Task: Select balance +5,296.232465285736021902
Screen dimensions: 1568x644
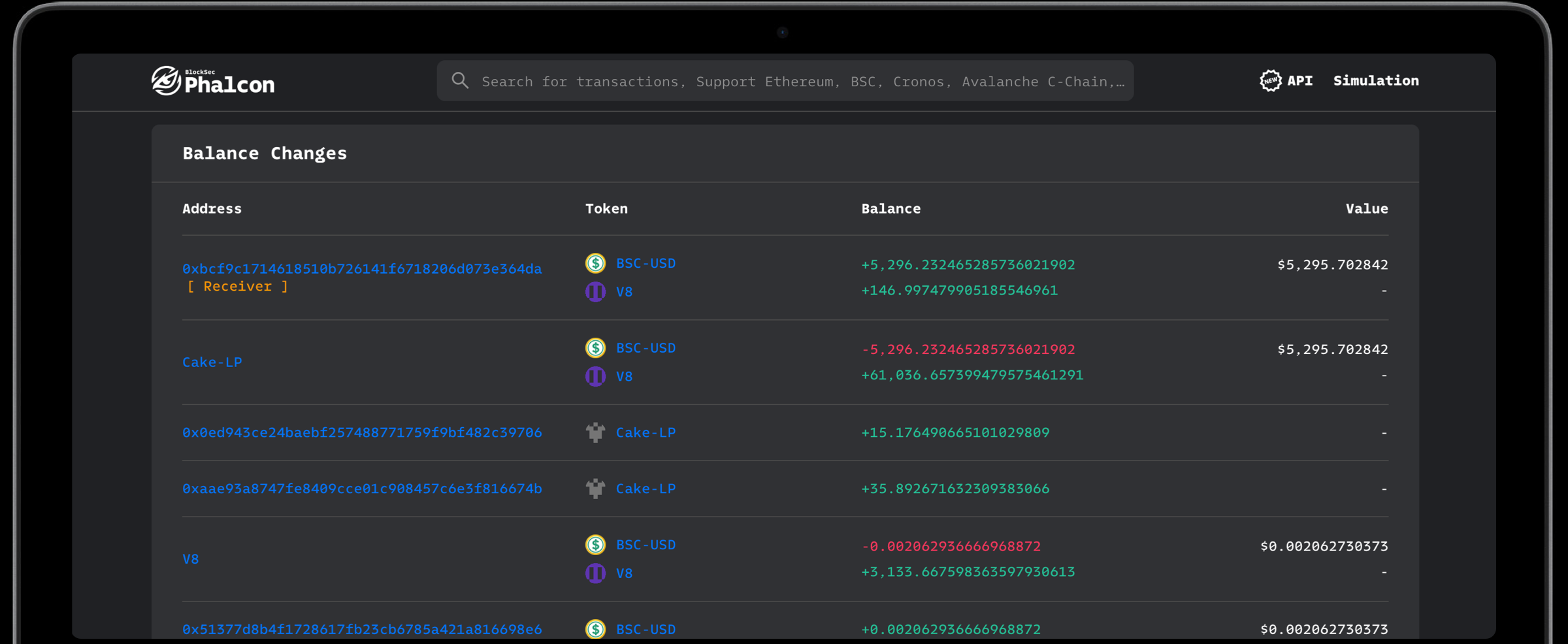Action: coord(968,265)
